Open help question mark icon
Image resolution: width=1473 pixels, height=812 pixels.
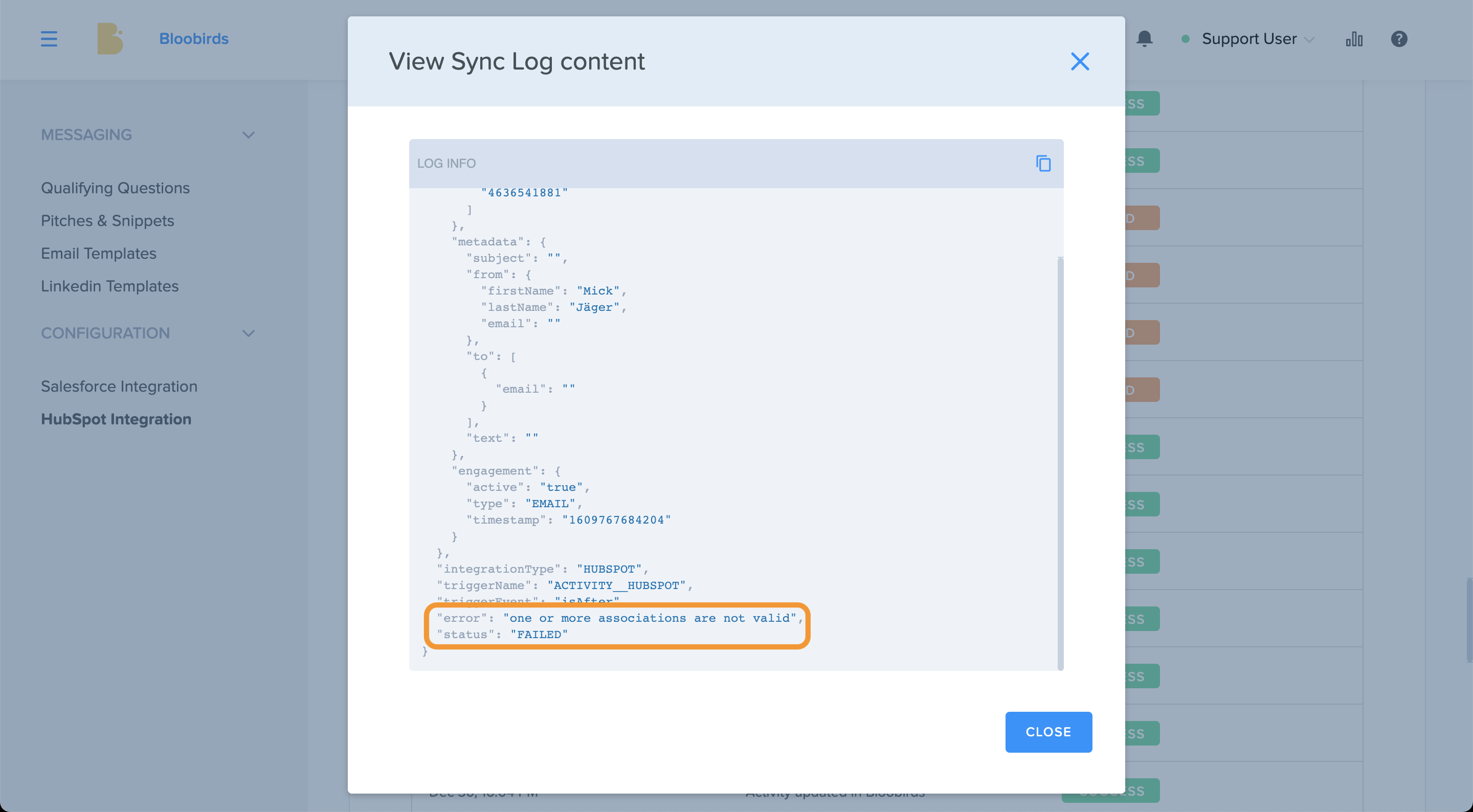pyautogui.click(x=1399, y=39)
